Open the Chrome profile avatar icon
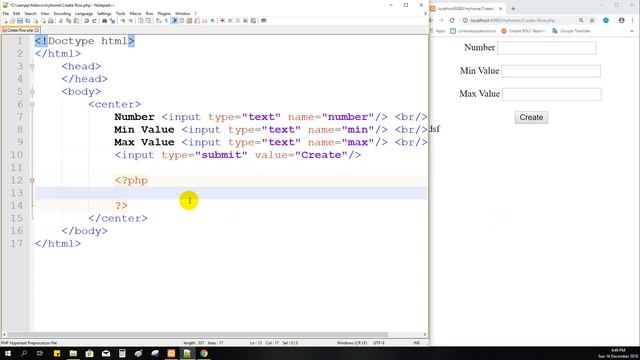The image size is (640, 360). click(x=621, y=20)
